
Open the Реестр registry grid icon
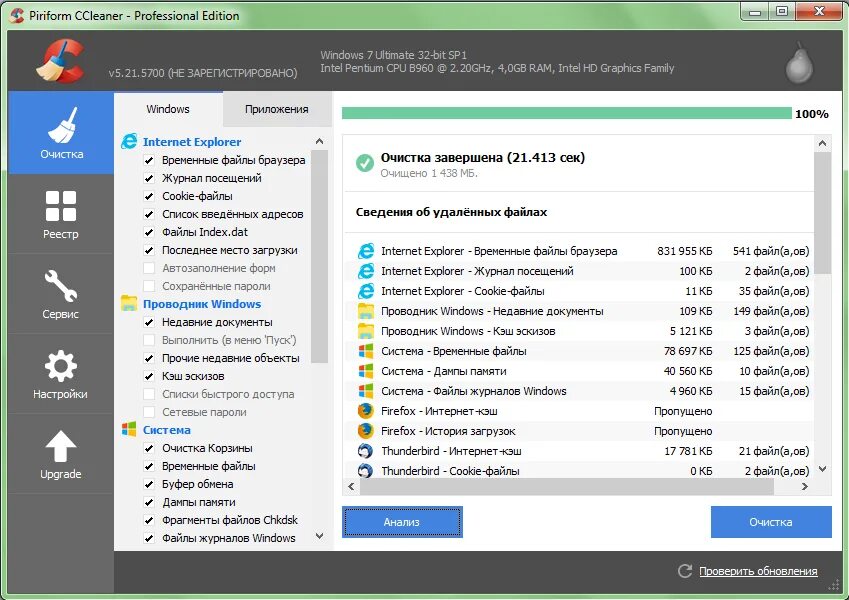click(61, 206)
